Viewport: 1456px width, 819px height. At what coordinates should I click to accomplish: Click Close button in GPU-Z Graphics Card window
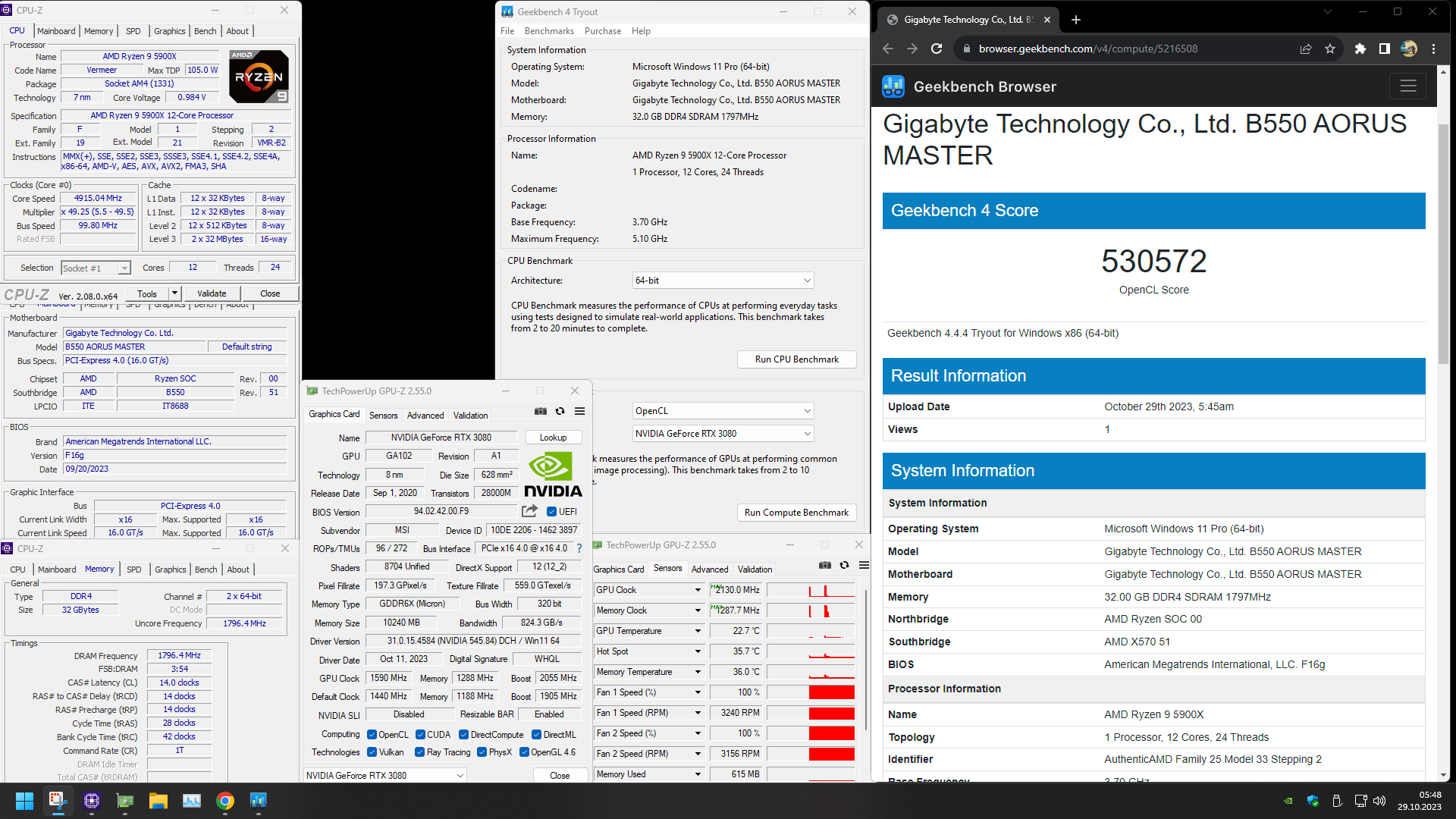point(560,775)
